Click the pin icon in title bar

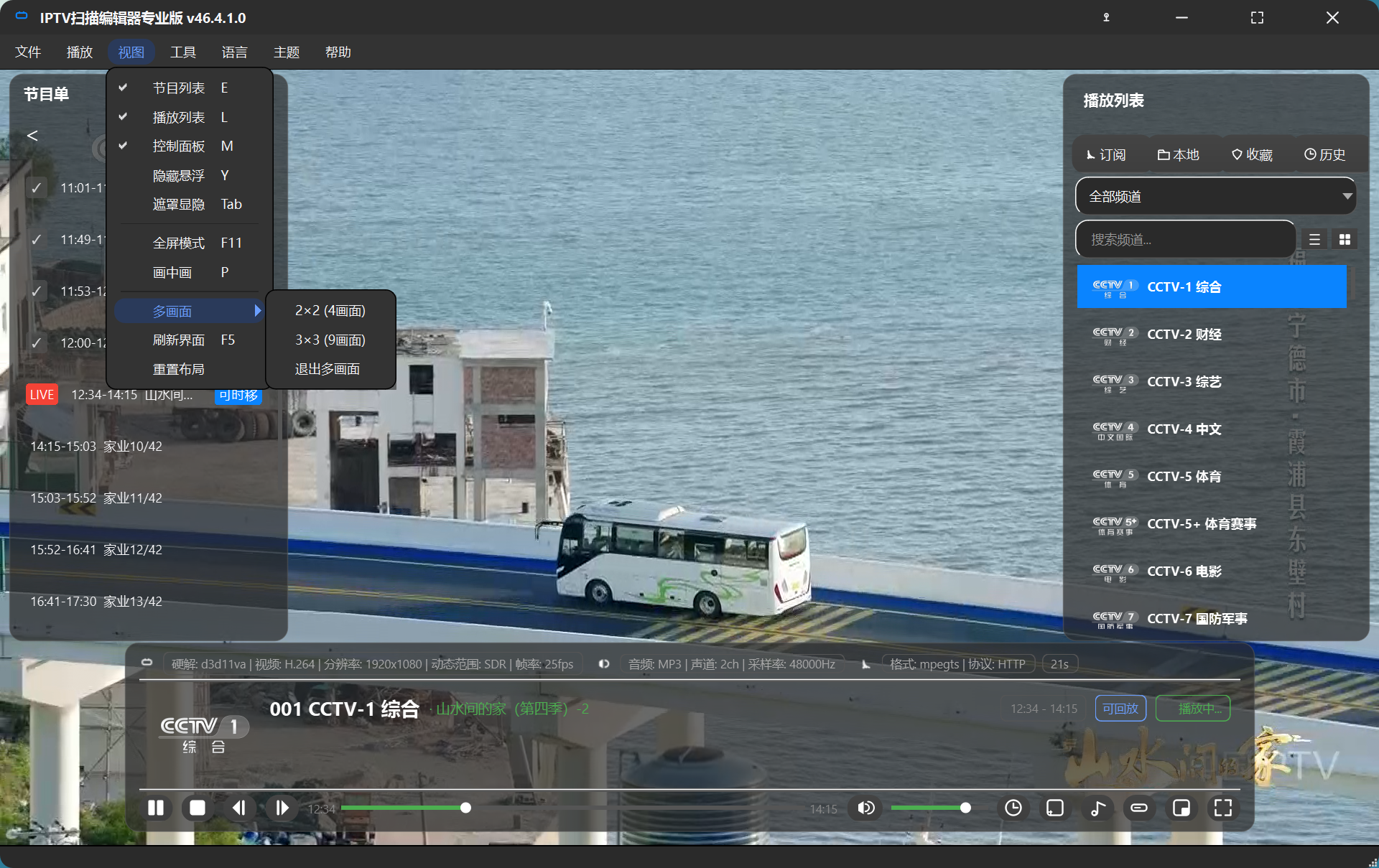point(1106,17)
